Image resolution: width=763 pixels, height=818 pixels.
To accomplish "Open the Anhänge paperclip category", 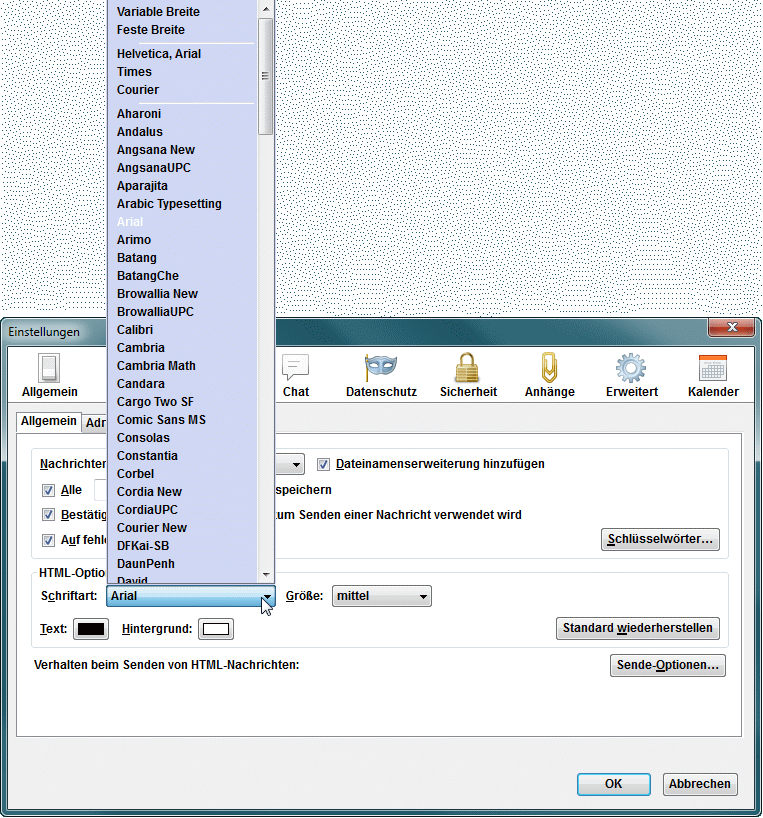I will point(549,376).
